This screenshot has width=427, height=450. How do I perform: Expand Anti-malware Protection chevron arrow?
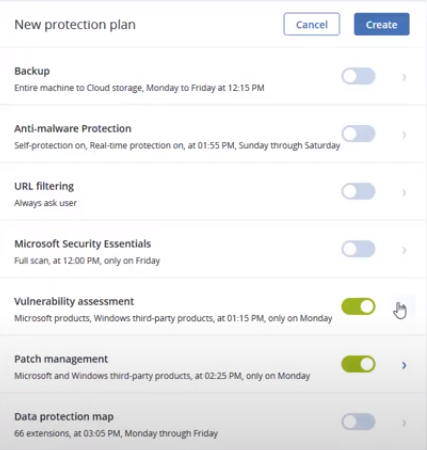[x=404, y=135]
